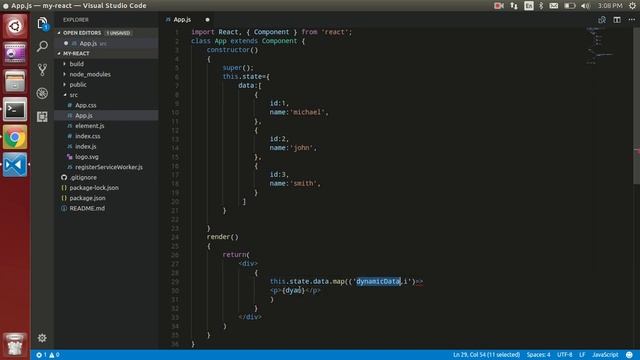Viewport: 640px width, 360px height.
Task: Click UTF-8 encoding in status bar
Action: pos(564,355)
